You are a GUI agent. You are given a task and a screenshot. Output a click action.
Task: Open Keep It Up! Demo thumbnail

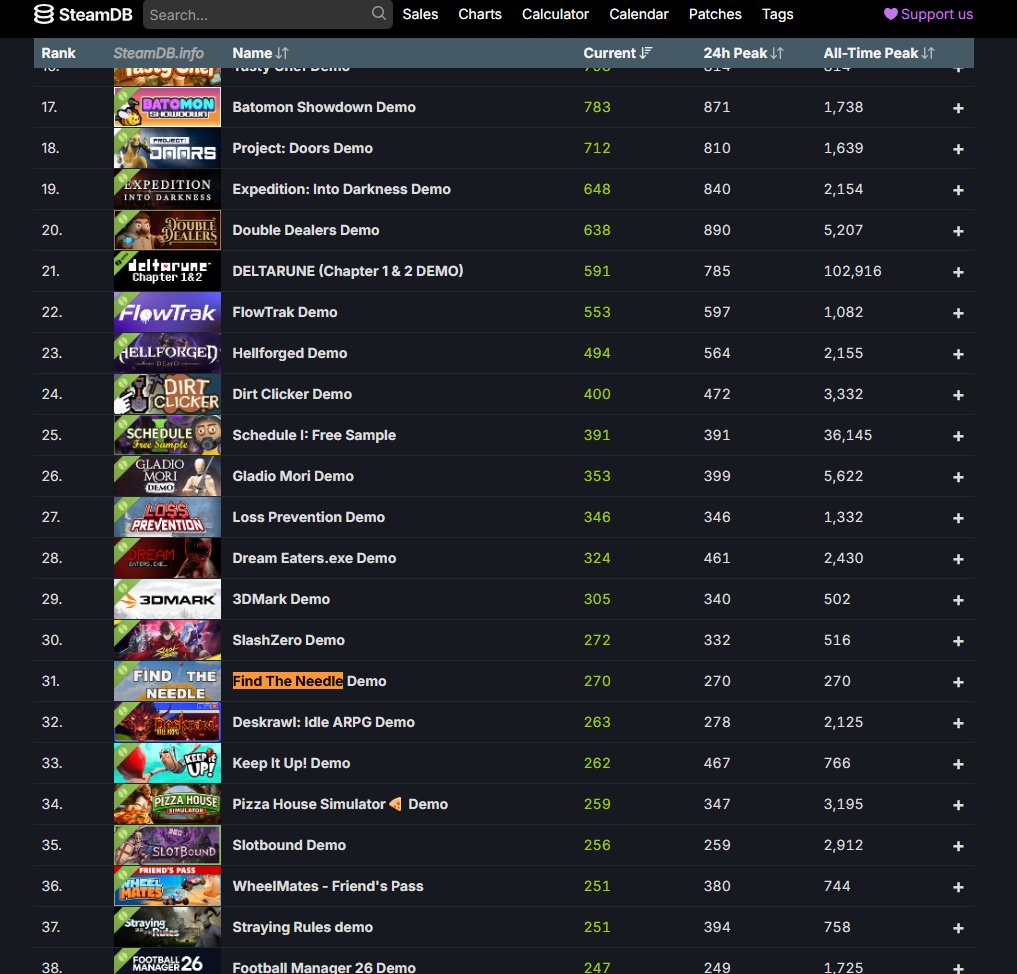click(x=167, y=763)
